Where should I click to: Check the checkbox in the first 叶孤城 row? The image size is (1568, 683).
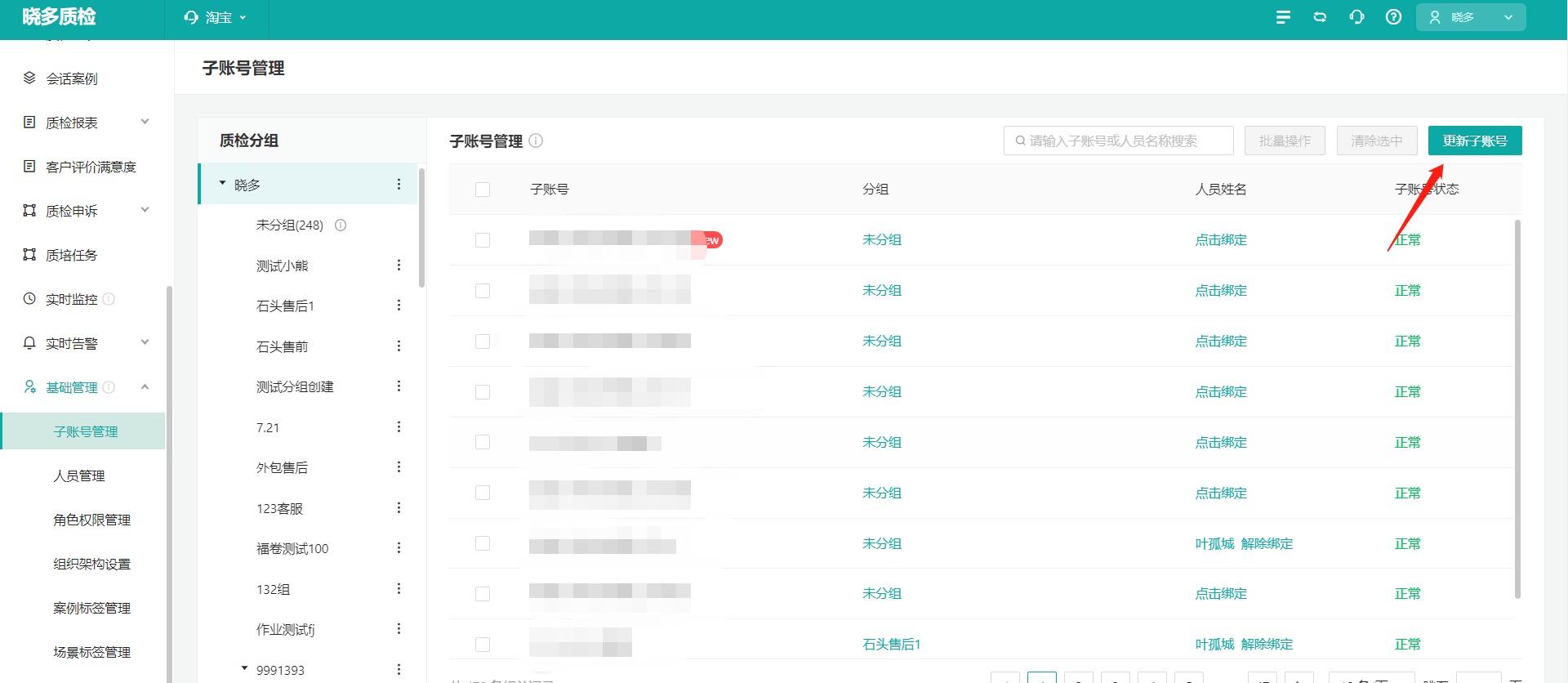pyautogui.click(x=483, y=543)
